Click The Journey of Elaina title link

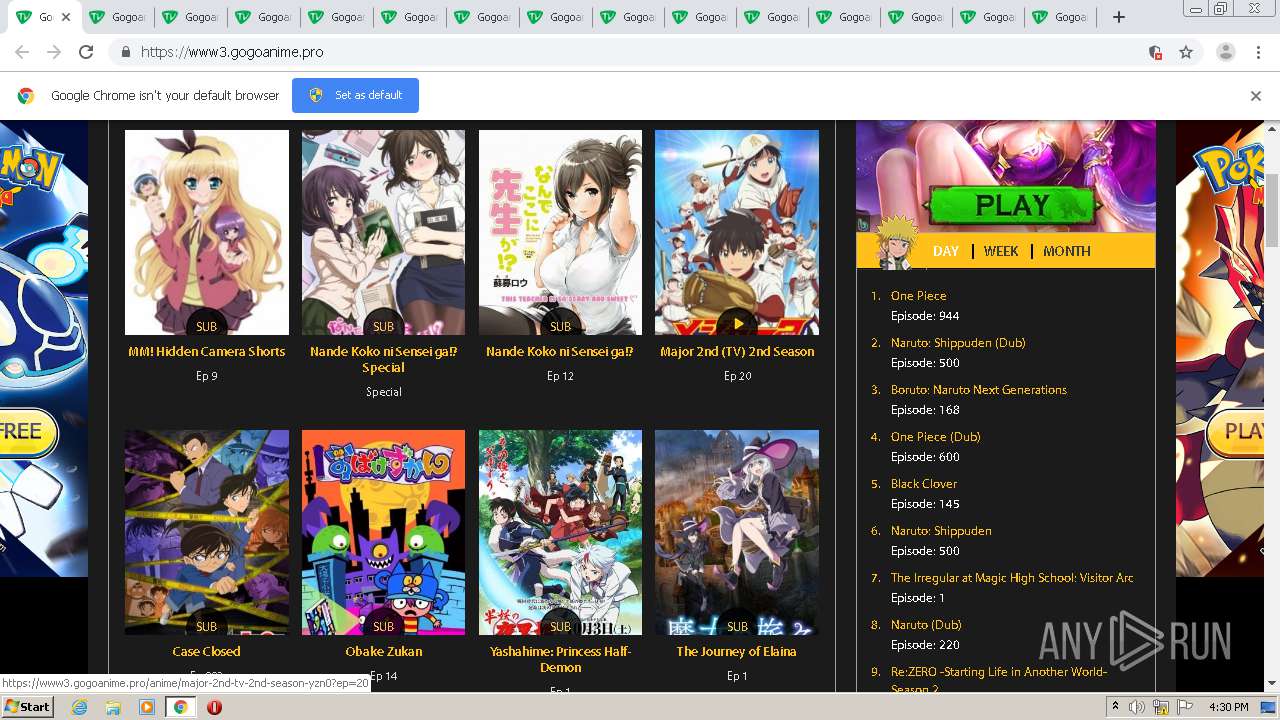coord(737,652)
